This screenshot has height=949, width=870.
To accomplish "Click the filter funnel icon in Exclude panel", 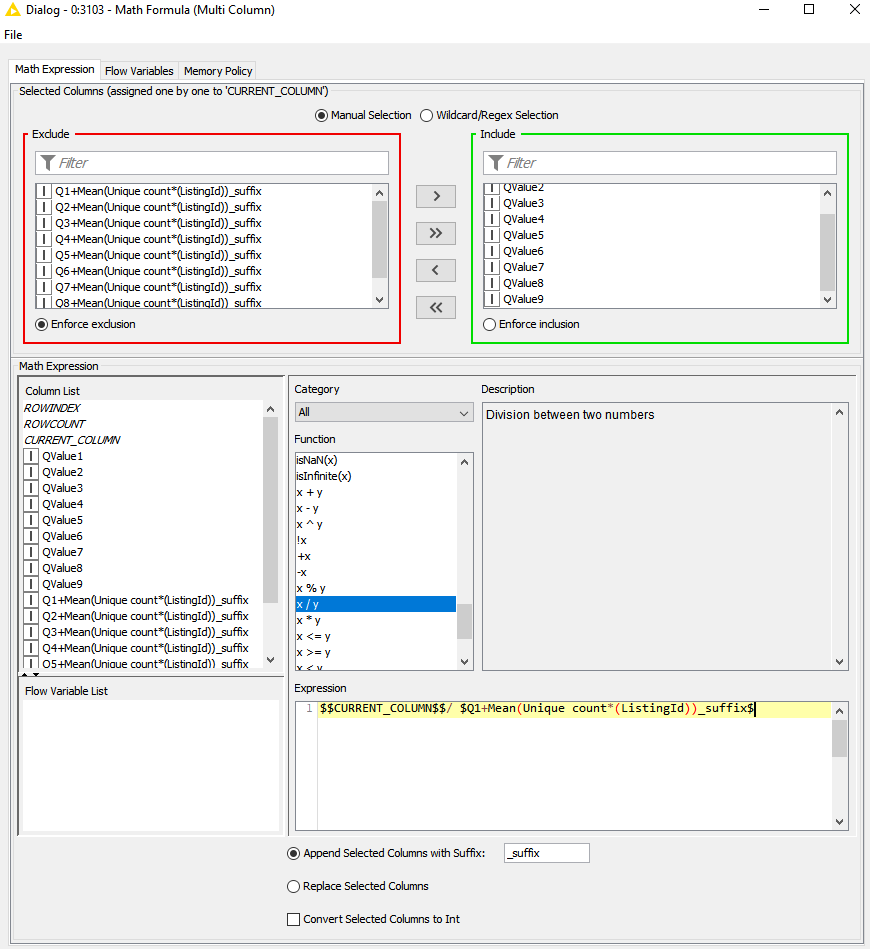I will (47, 163).
